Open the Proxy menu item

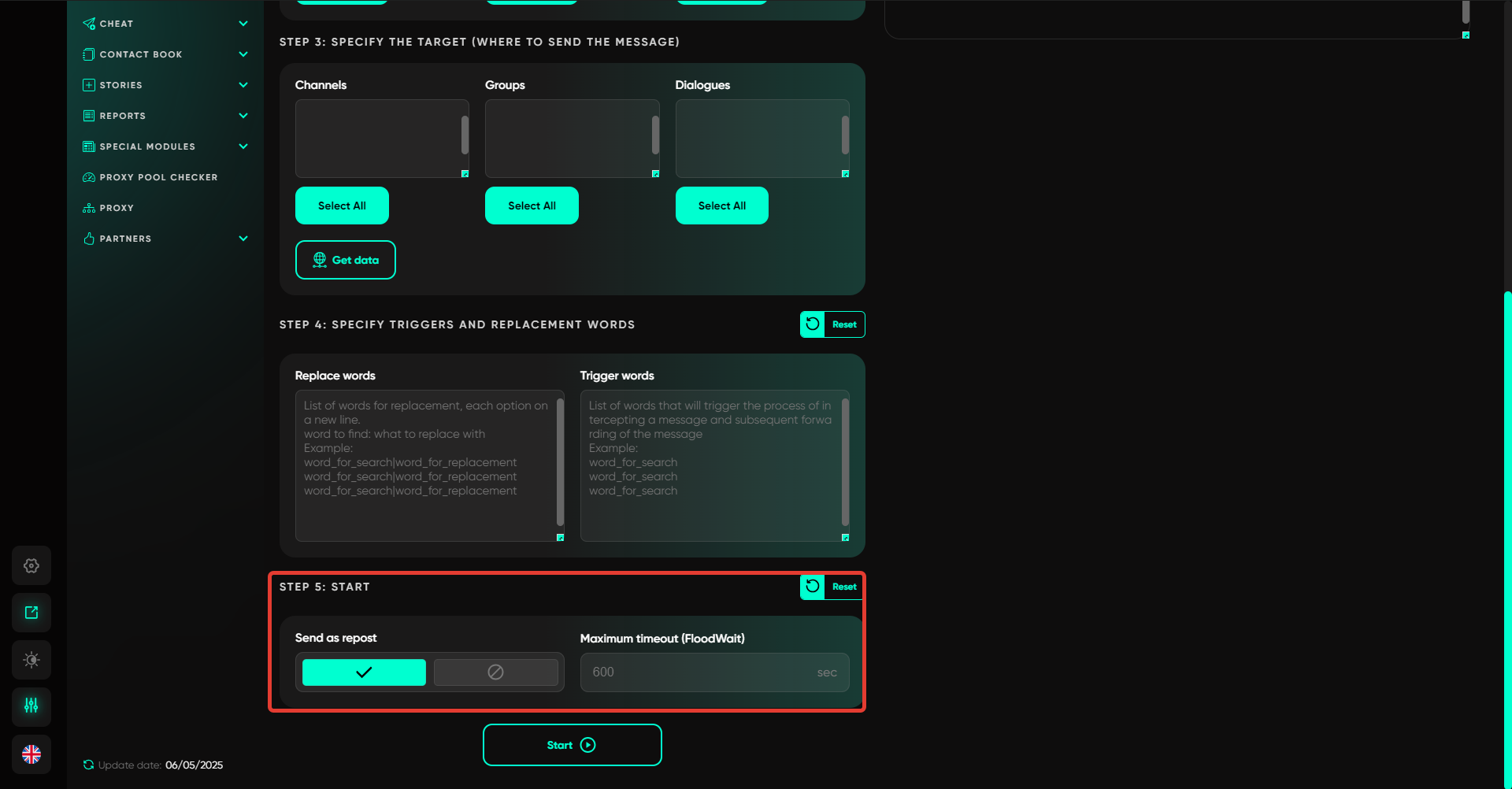[x=117, y=208]
